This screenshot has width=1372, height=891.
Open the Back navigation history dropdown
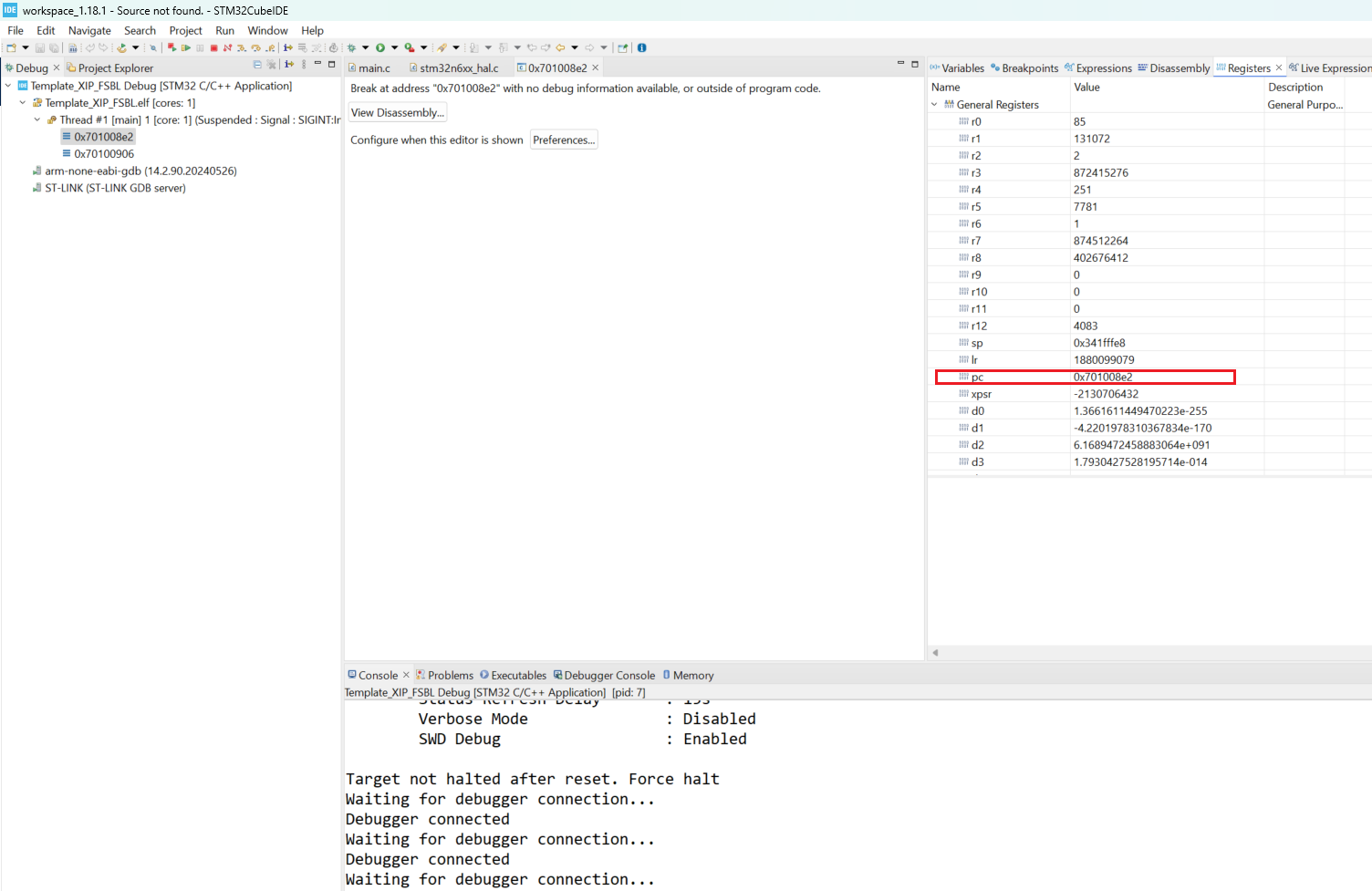pyautogui.click(x=575, y=47)
